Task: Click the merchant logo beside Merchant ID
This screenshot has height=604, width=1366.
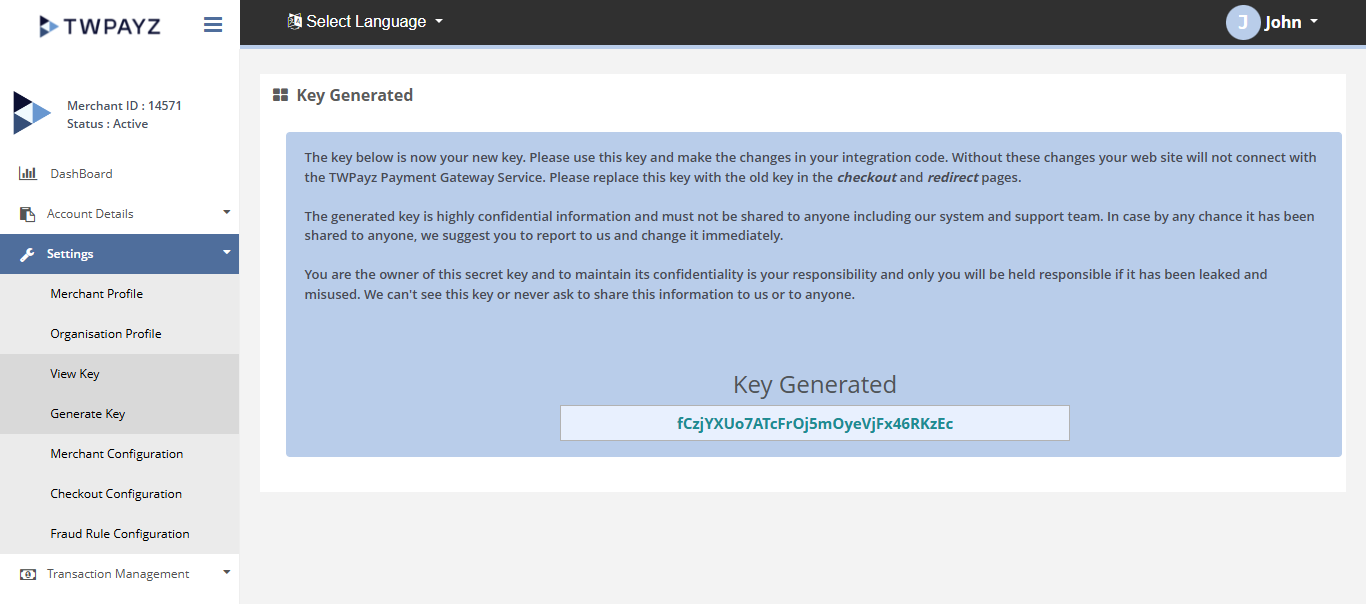Action: (31, 113)
